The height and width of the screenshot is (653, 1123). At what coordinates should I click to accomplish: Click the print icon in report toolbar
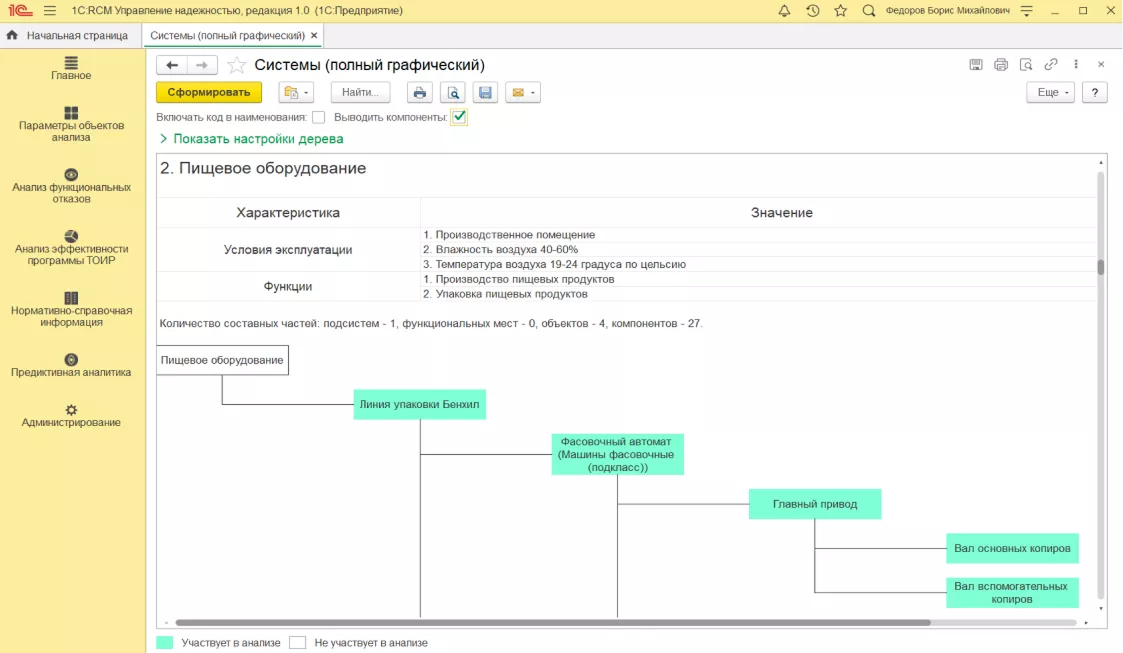coord(420,92)
